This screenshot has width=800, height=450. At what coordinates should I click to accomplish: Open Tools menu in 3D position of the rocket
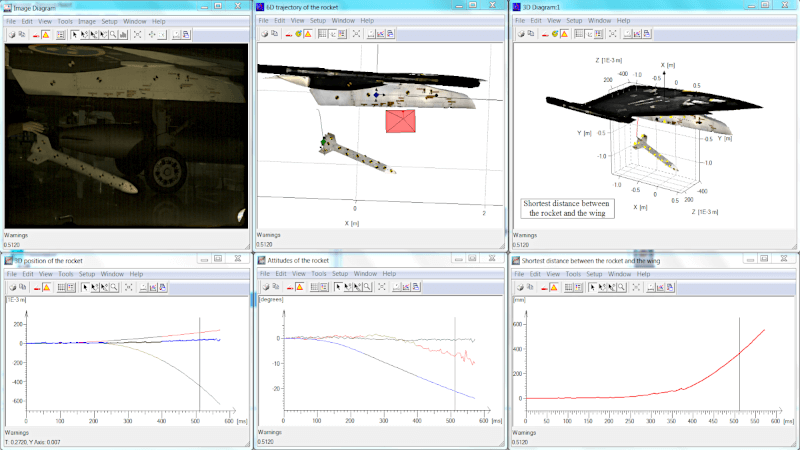[x=66, y=274]
